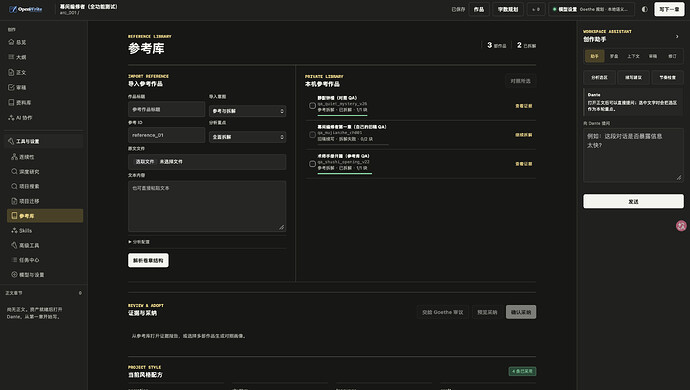690x390 pixels.
Task: Click the 解析卷章结构 parse structure button
Action: [148, 260]
